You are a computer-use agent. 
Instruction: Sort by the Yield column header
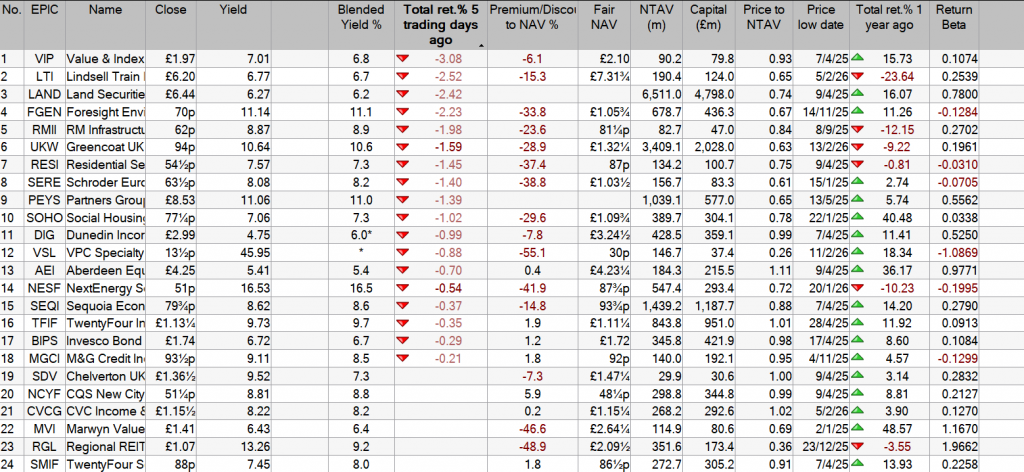tap(235, 10)
